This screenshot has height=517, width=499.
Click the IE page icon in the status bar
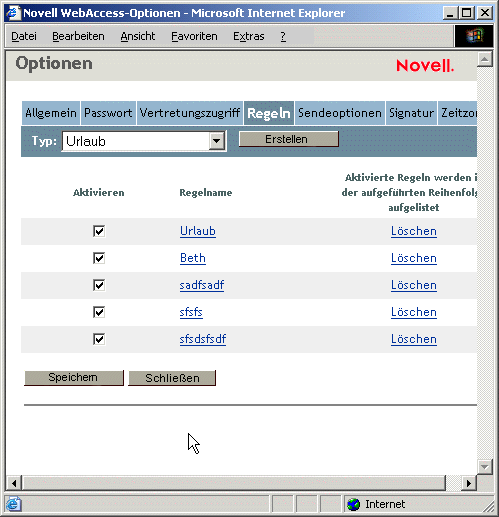click(x=13, y=504)
